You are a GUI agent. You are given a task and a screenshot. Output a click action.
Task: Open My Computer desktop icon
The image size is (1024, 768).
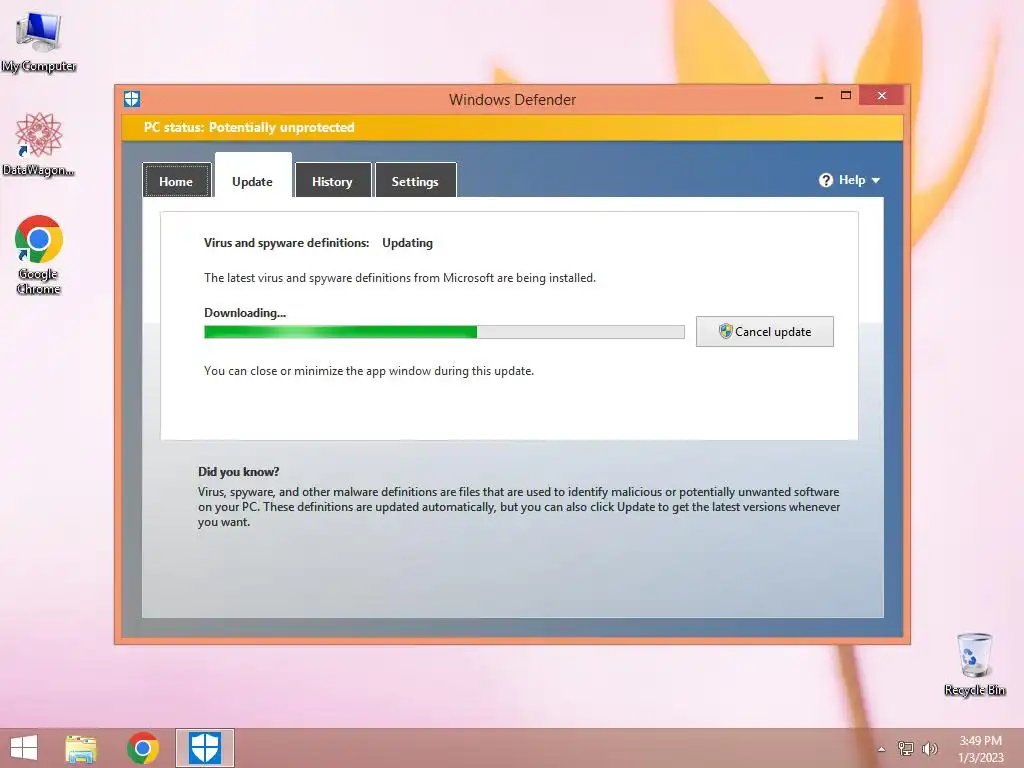[x=39, y=40]
